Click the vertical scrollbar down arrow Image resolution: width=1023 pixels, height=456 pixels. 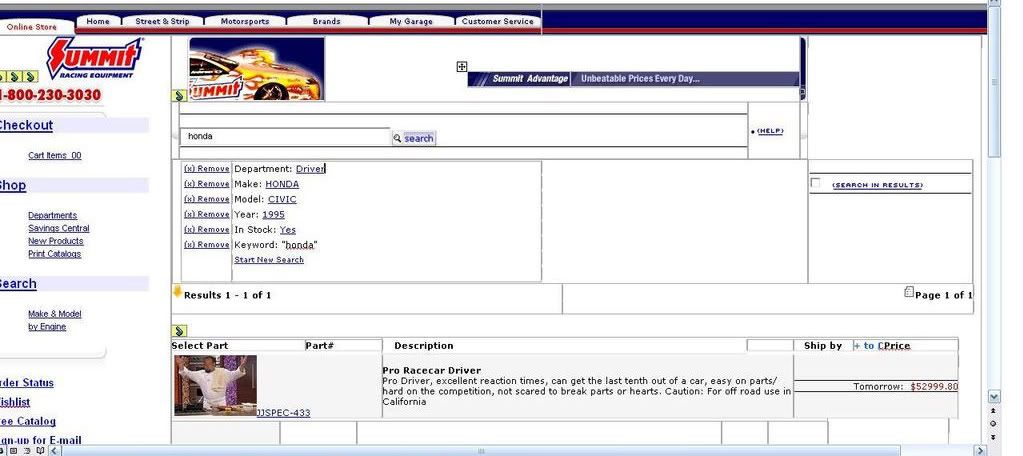(993, 397)
